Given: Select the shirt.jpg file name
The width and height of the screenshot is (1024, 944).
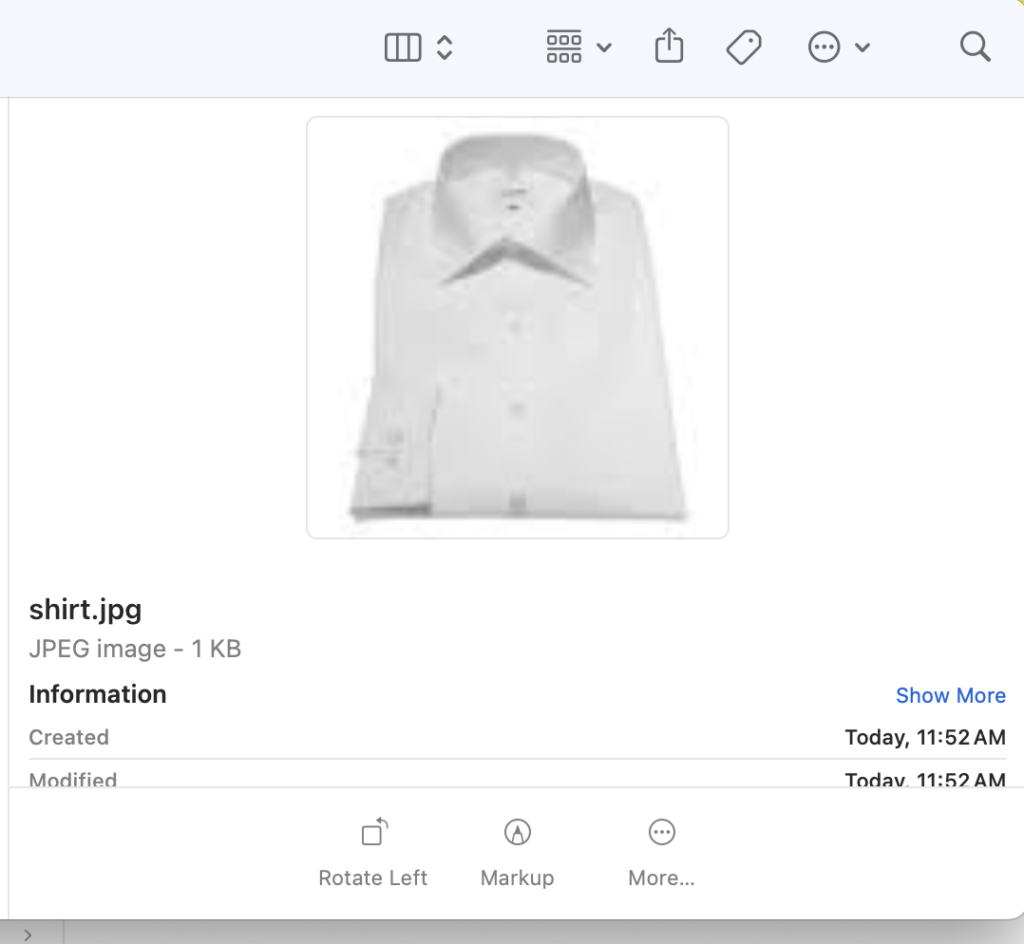Looking at the screenshot, I should click(86, 609).
